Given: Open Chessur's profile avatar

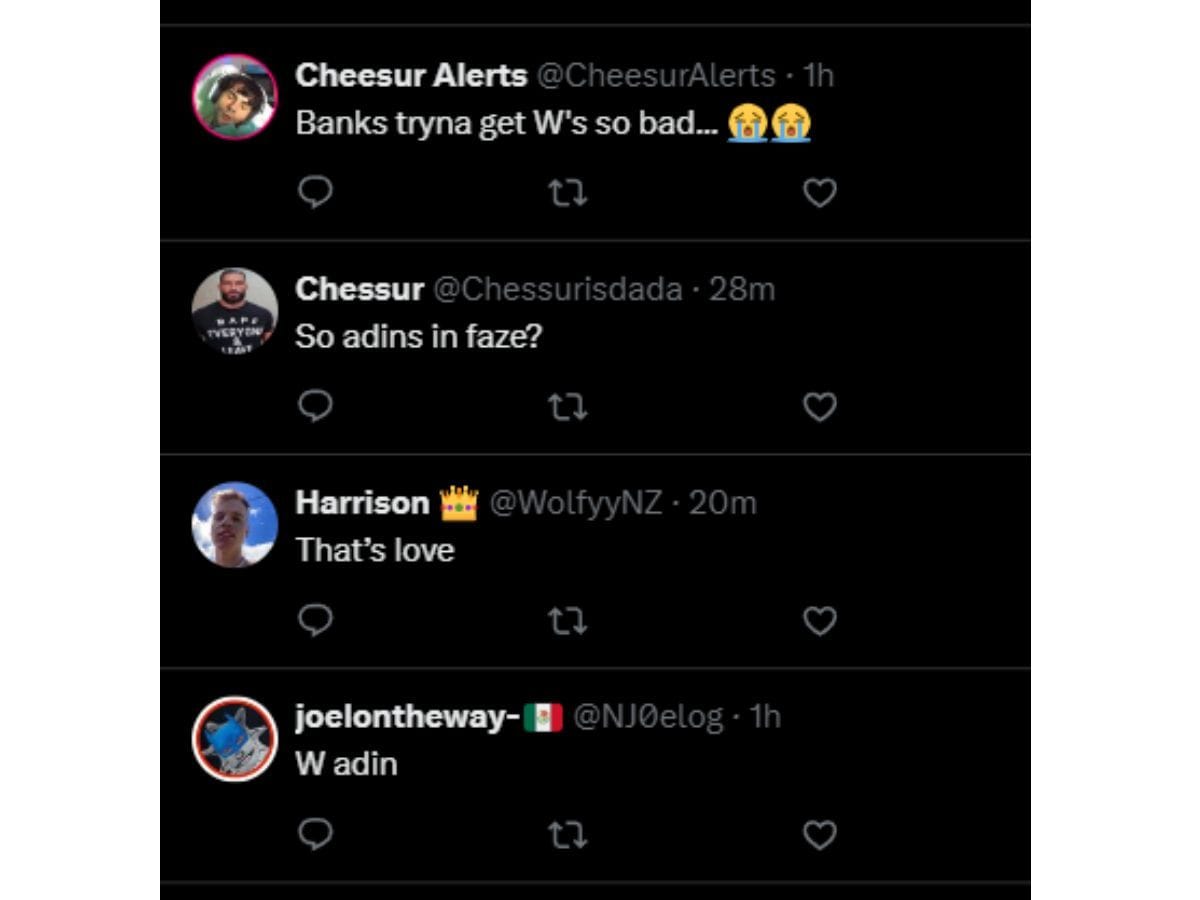Looking at the screenshot, I should (235, 310).
